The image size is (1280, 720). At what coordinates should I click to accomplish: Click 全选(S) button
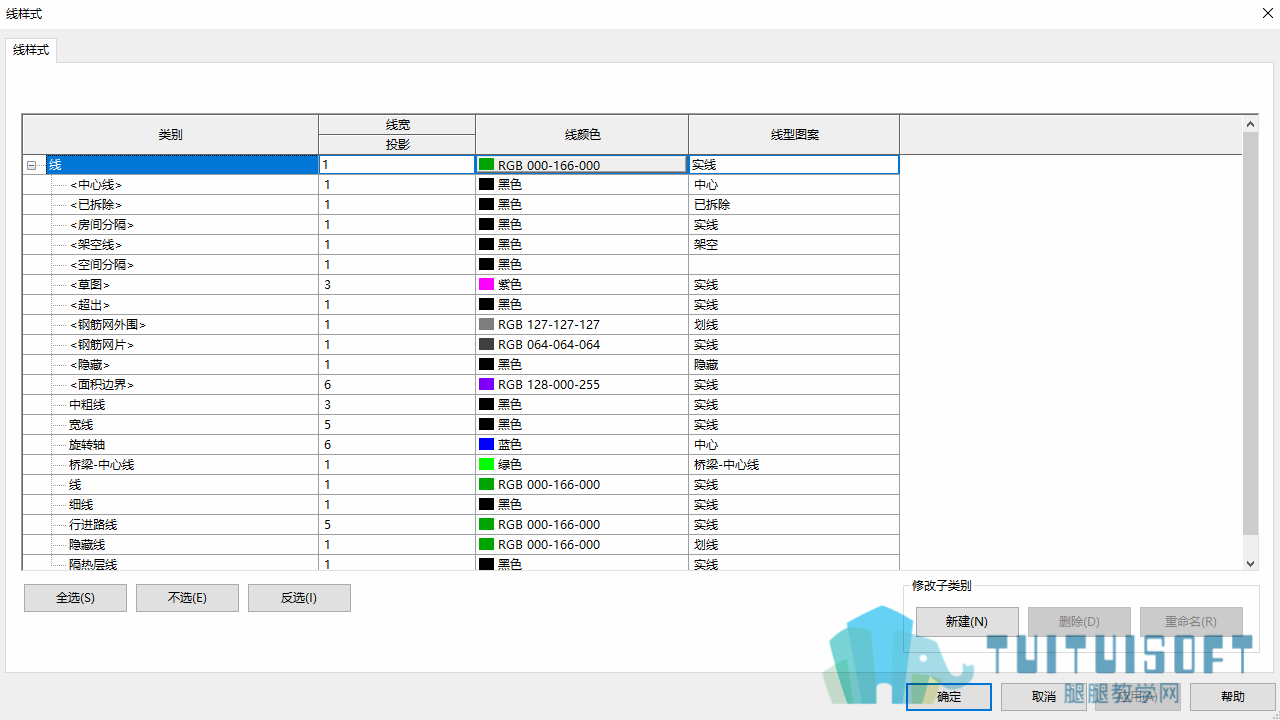(x=75, y=598)
